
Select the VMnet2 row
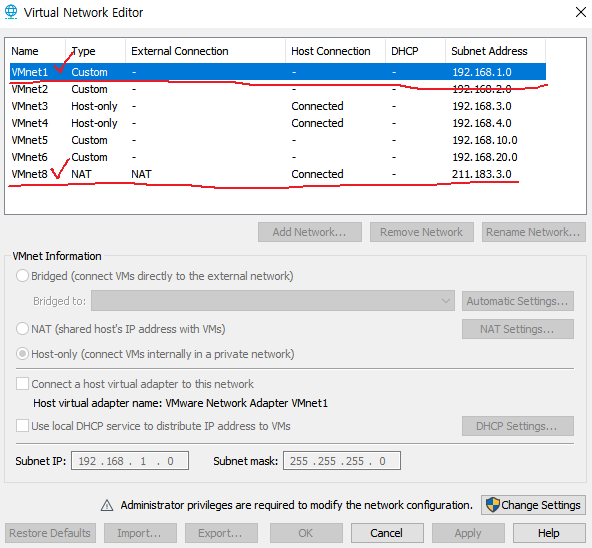pyautogui.click(x=278, y=89)
